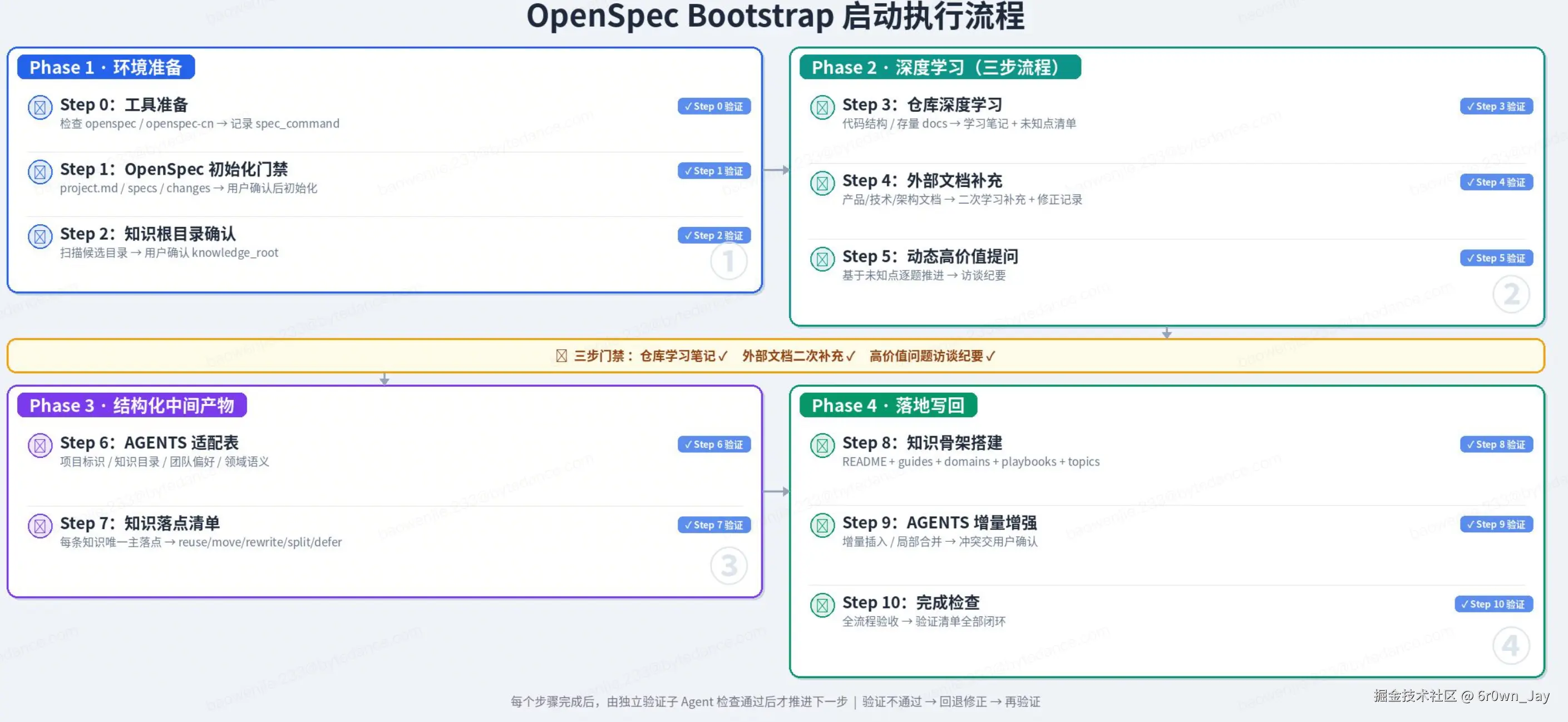Click the Phase 3 结构化中间产物 header tab
This screenshot has width=1568, height=722.
[x=131, y=405]
